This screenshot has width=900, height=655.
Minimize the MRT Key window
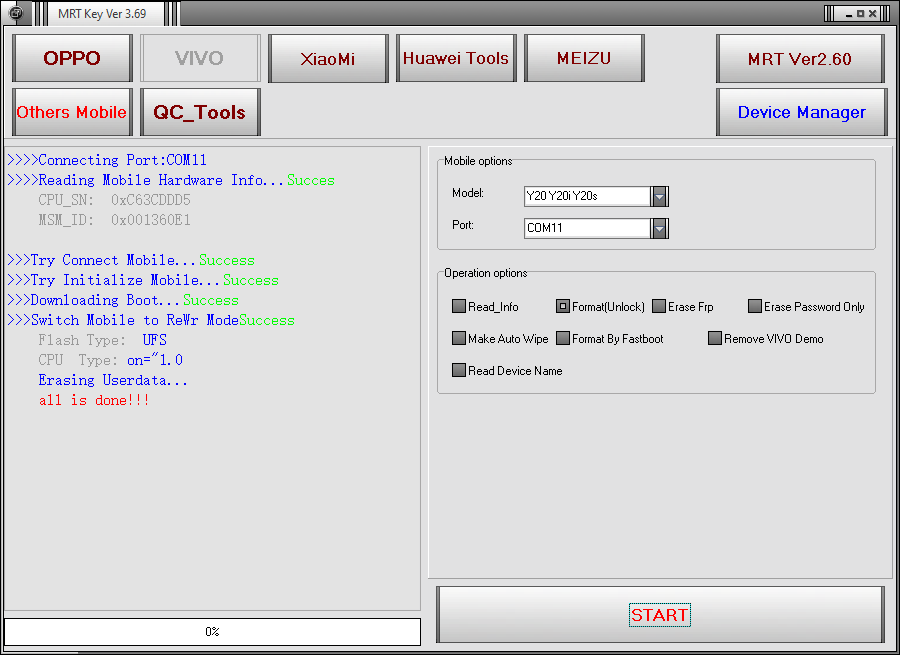(848, 14)
